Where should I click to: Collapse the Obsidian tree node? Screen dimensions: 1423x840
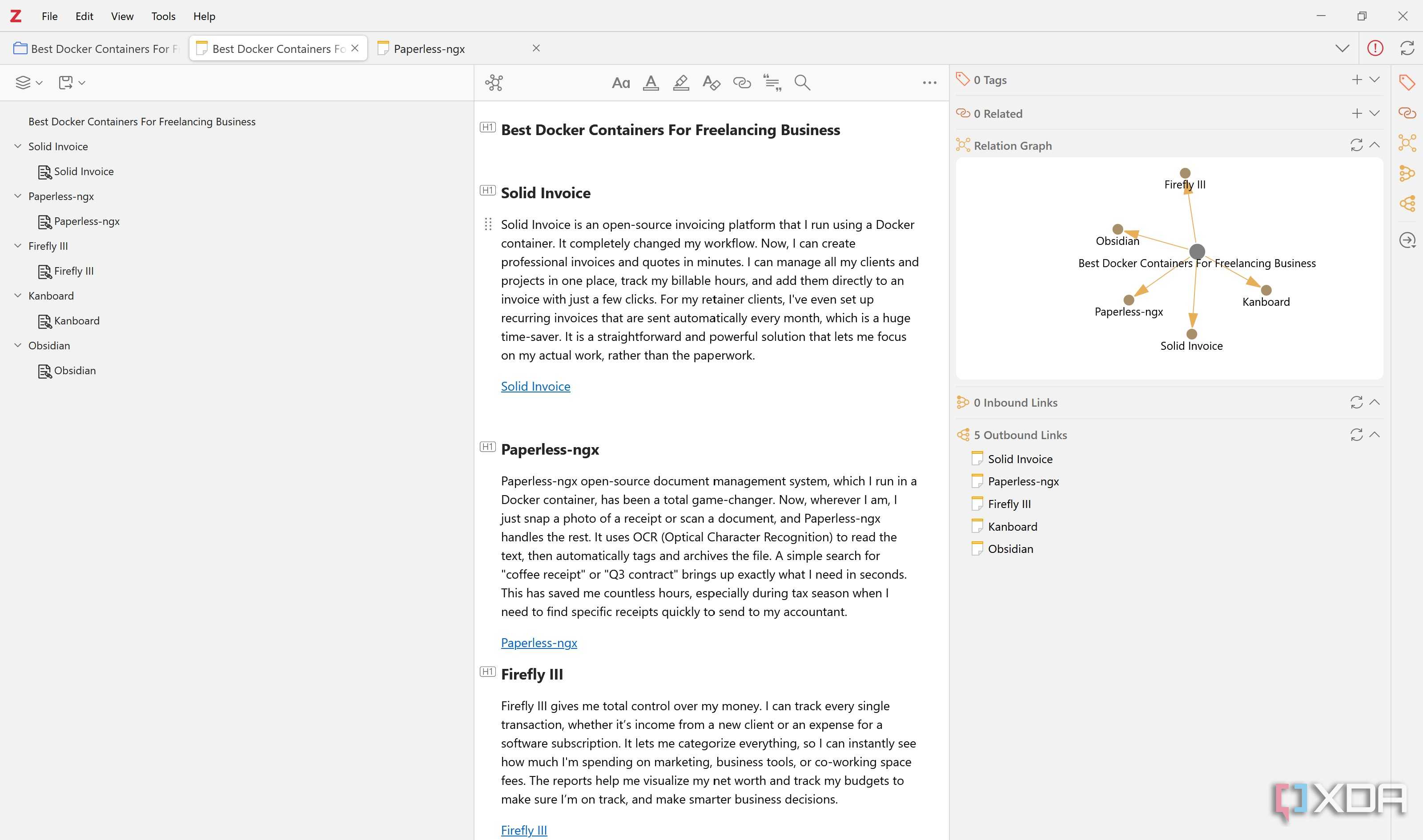click(17, 345)
